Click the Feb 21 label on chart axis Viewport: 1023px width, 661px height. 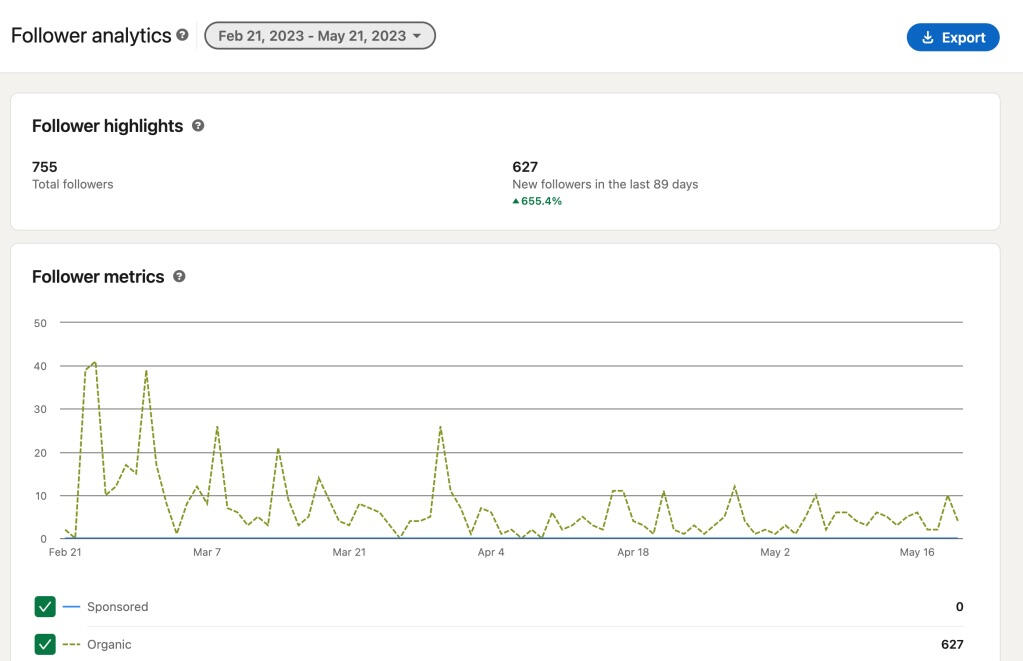pyautogui.click(x=64, y=552)
